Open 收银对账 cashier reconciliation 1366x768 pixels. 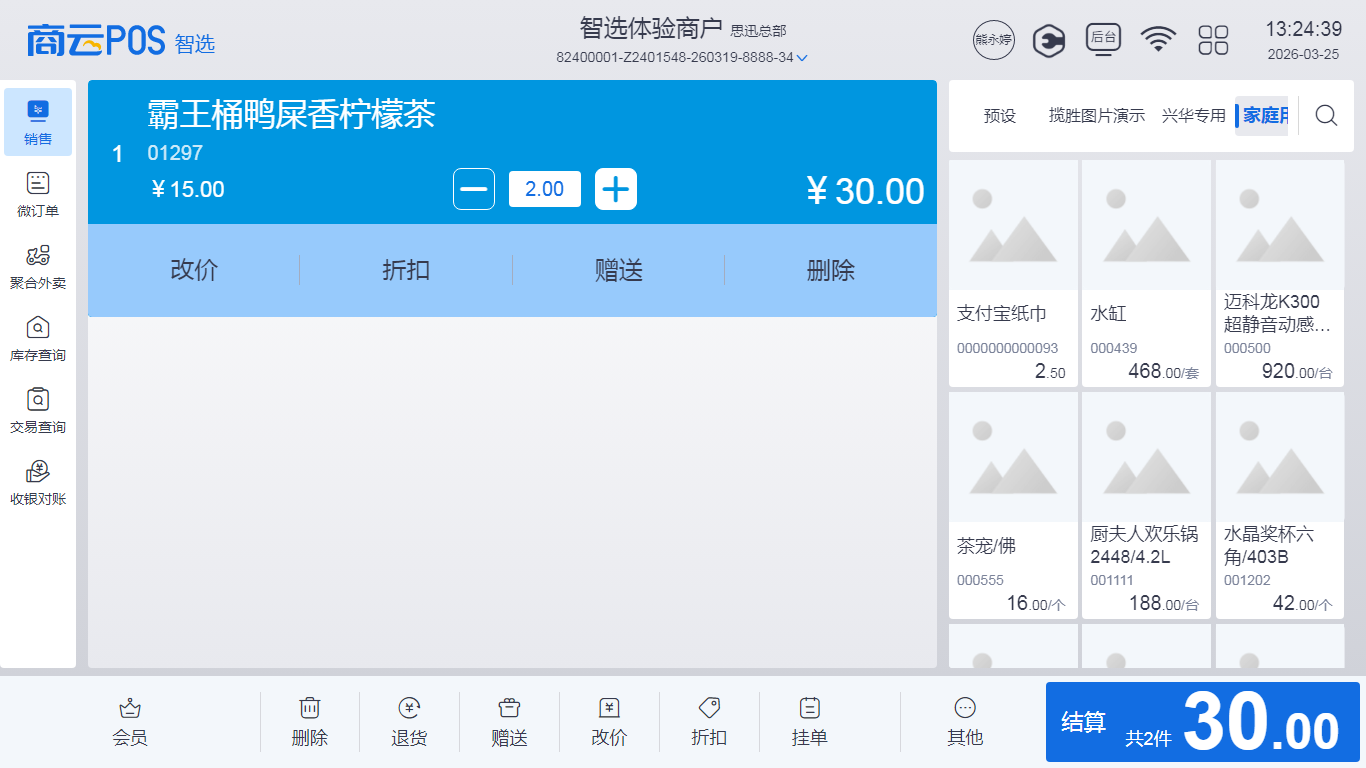pos(38,482)
